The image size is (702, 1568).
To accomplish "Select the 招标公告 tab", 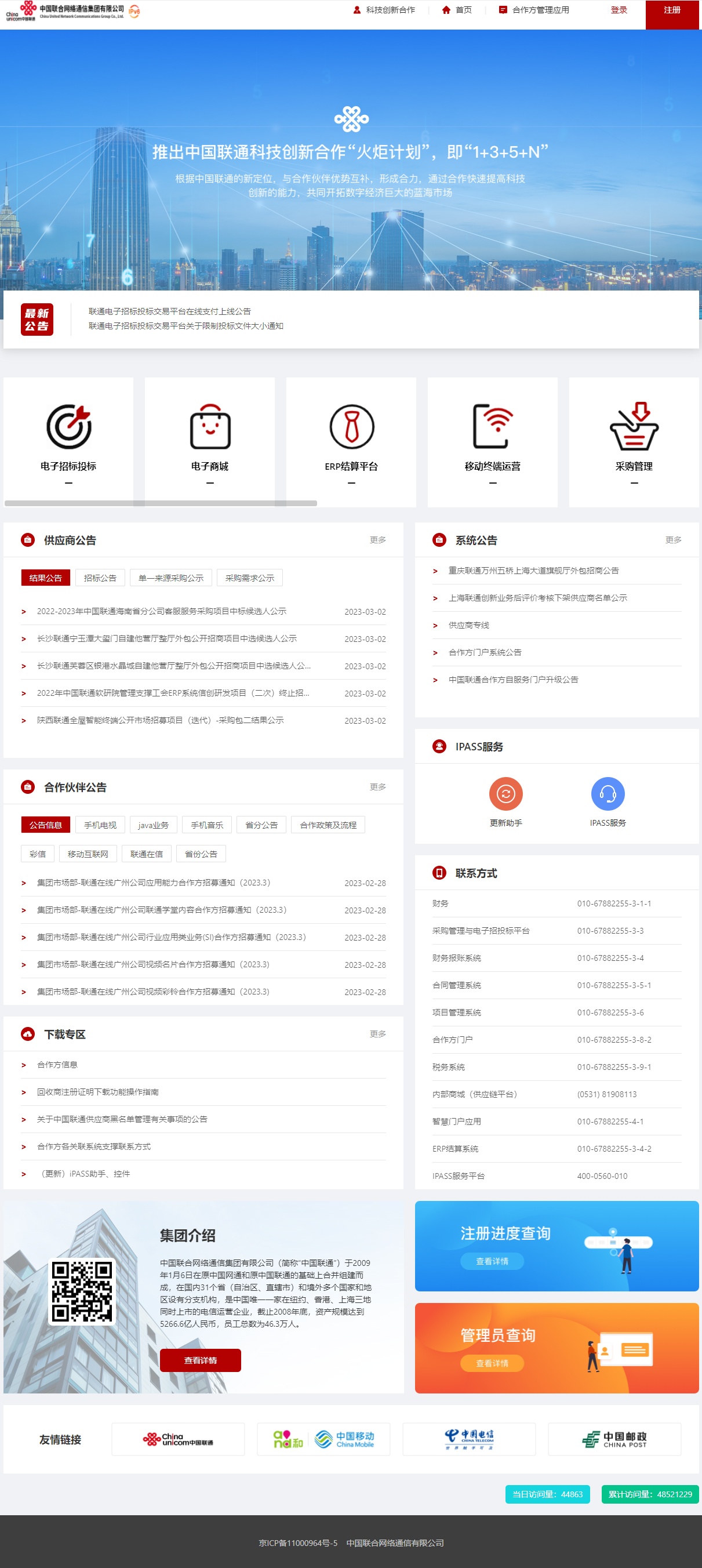I will point(100,578).
